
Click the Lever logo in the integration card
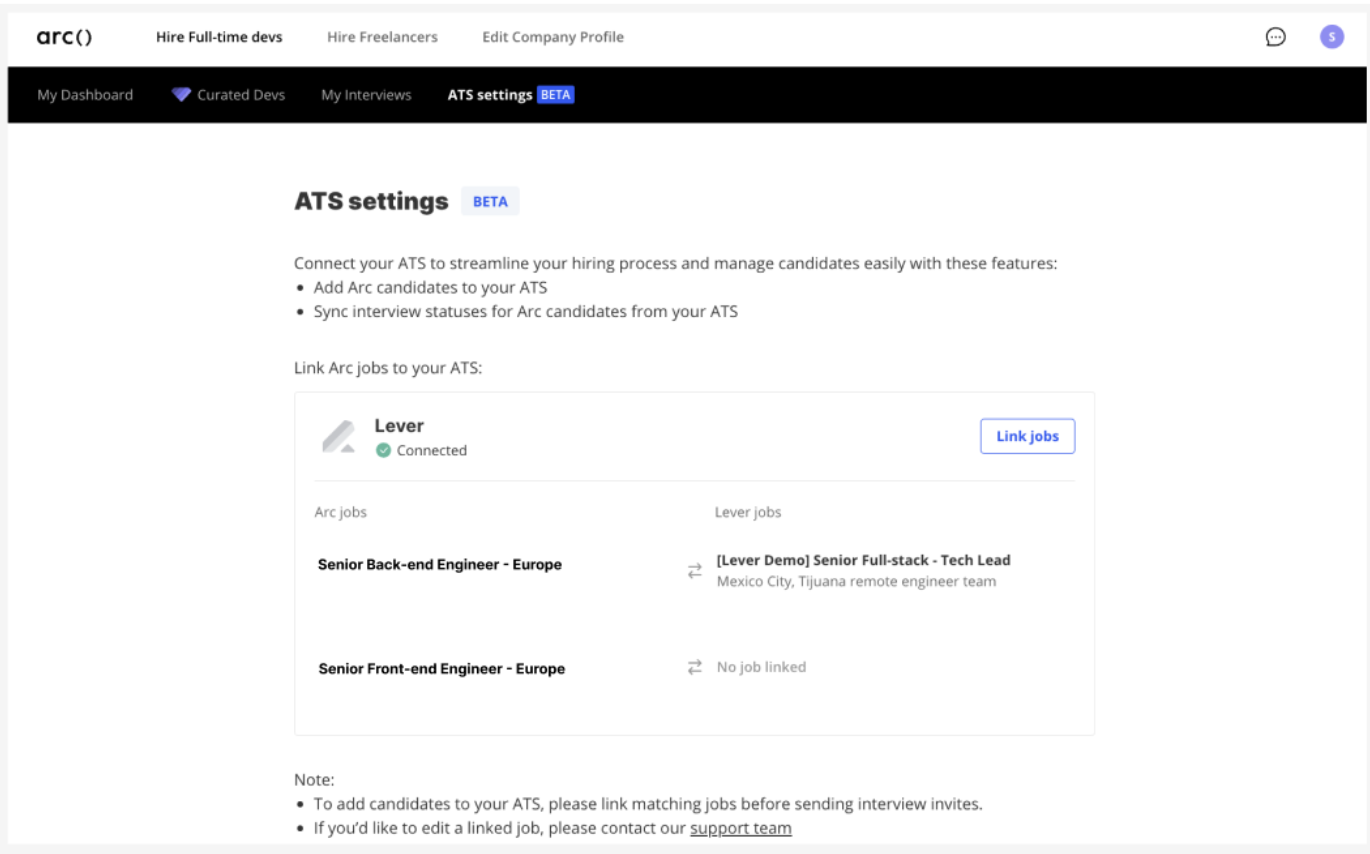click(x=340, y=435)
